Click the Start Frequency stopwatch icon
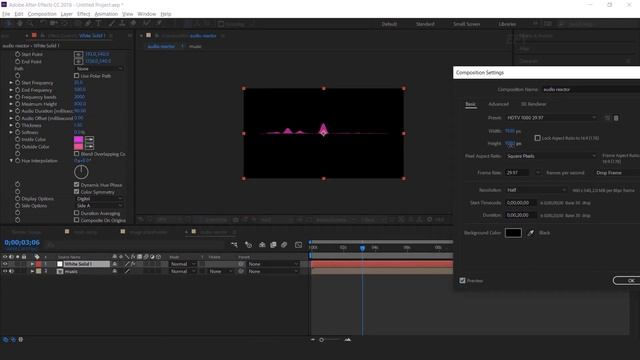The height and width of the screenshot is (360, 640). (18, 82)
